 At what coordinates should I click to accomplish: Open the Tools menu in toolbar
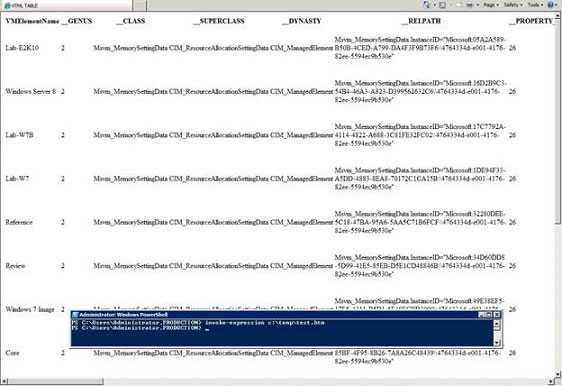[x=535, y=5]
